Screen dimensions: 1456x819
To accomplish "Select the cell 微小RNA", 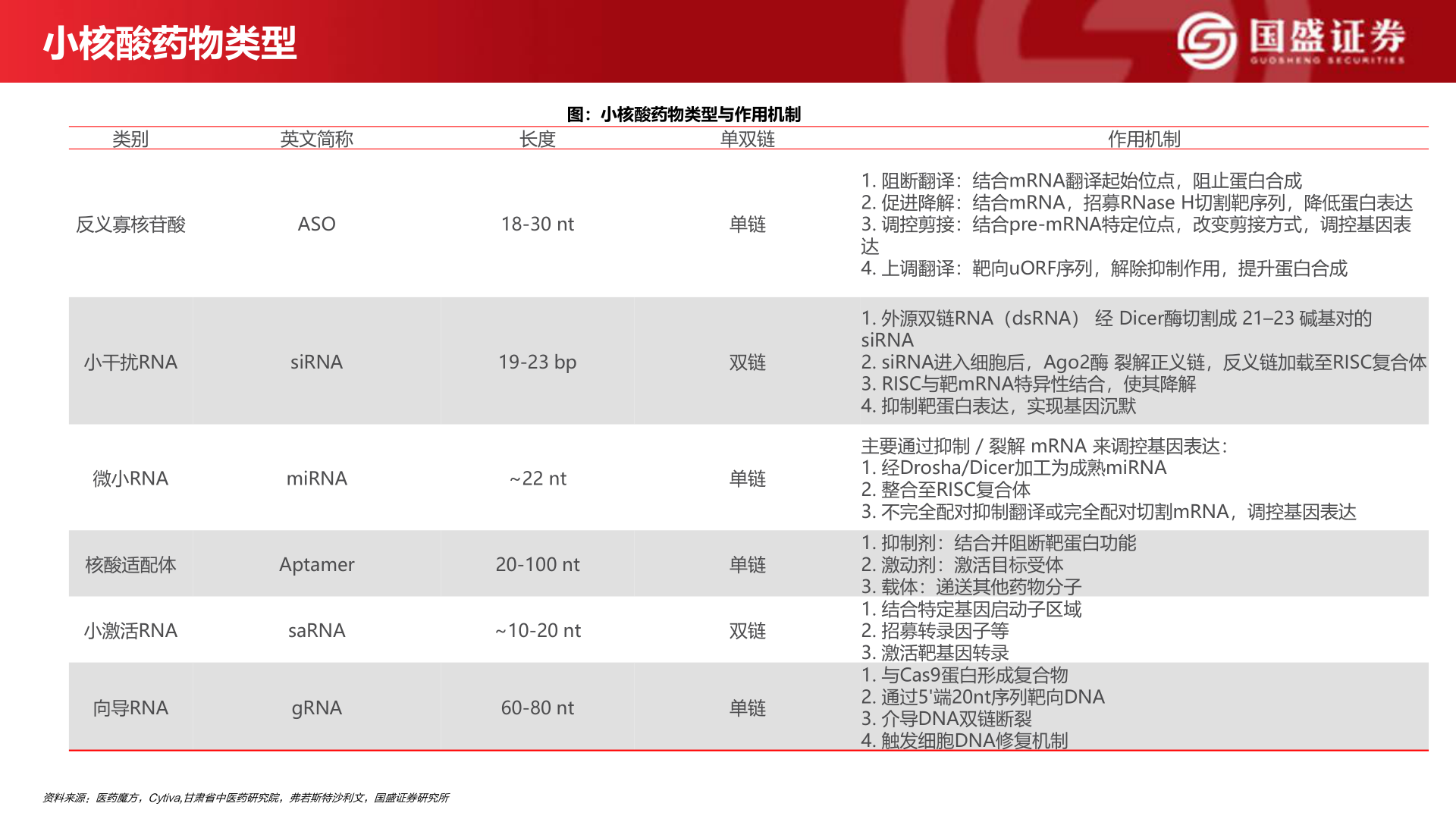I will tap(130, 479).
